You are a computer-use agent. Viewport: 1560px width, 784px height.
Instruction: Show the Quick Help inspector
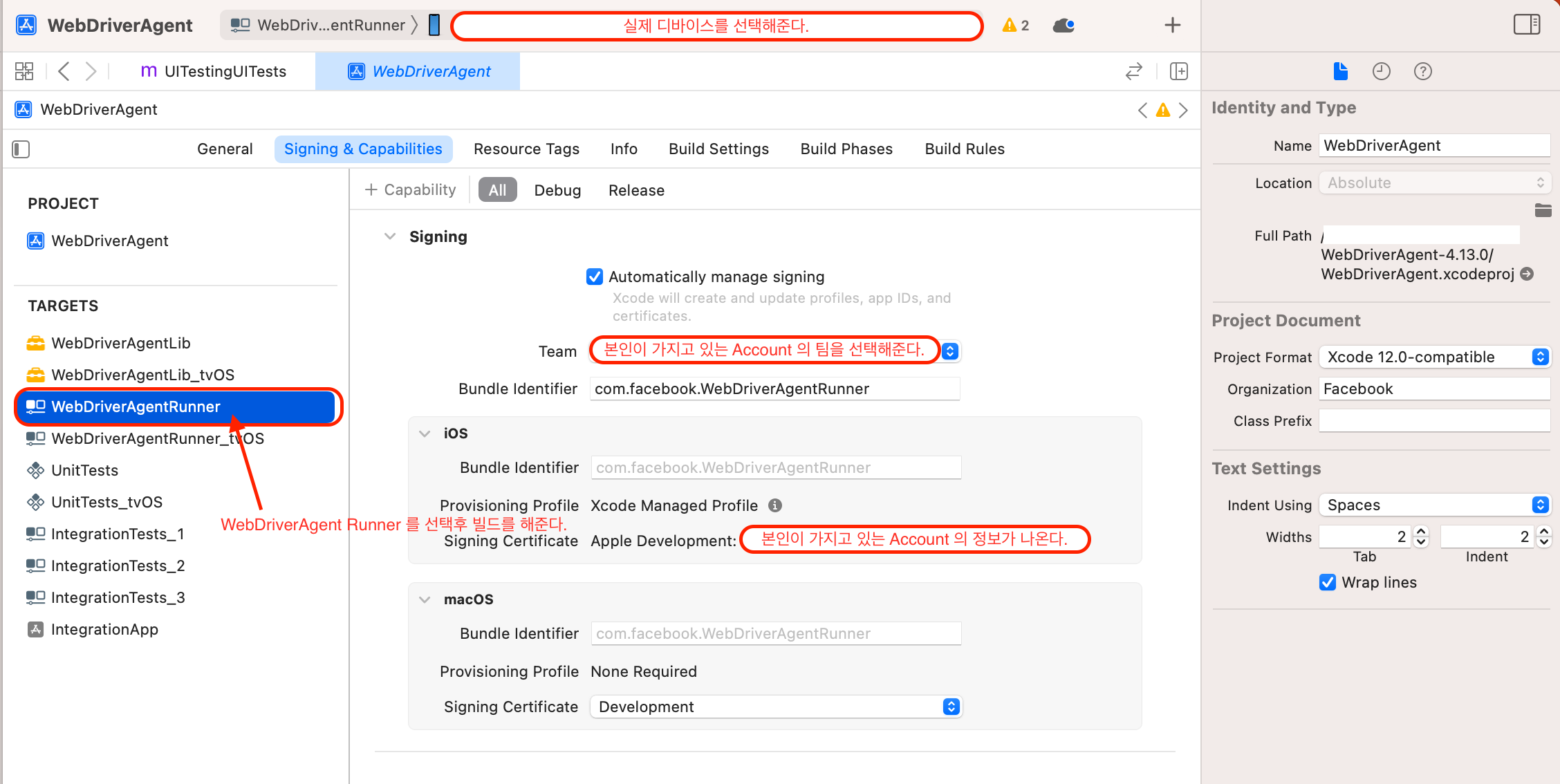[1423, 71]
